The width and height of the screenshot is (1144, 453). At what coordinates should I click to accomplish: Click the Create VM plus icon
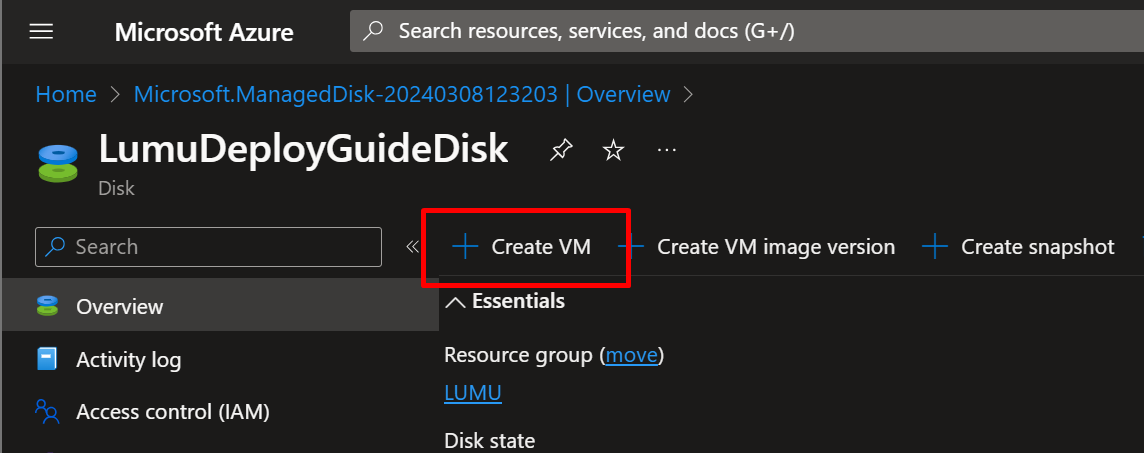coord(465,247)
